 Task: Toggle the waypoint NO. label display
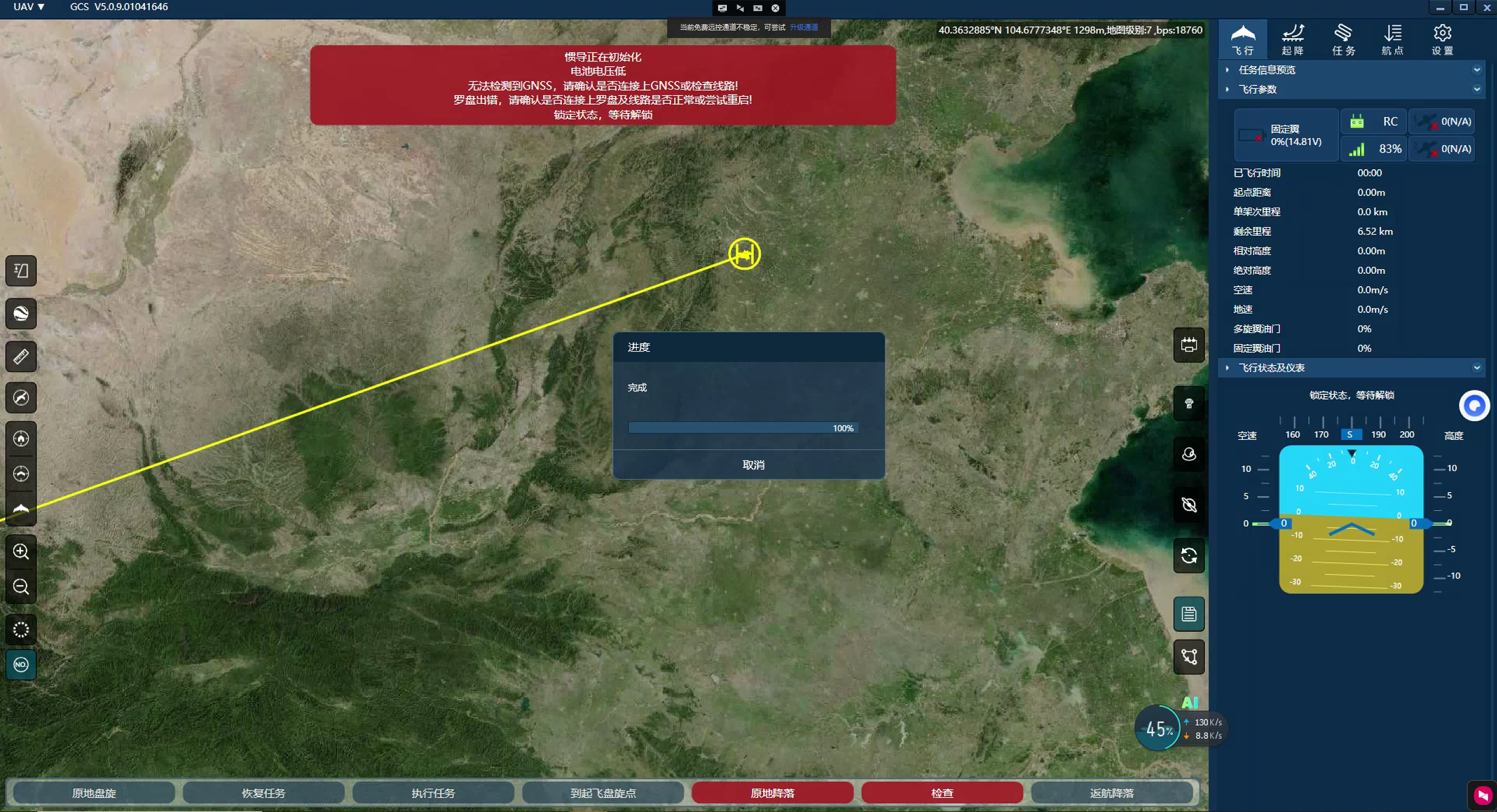coord(21,665)
